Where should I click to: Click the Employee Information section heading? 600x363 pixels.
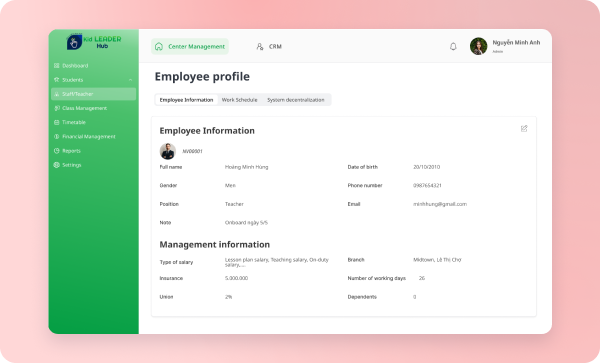click(x=207, y=131)
